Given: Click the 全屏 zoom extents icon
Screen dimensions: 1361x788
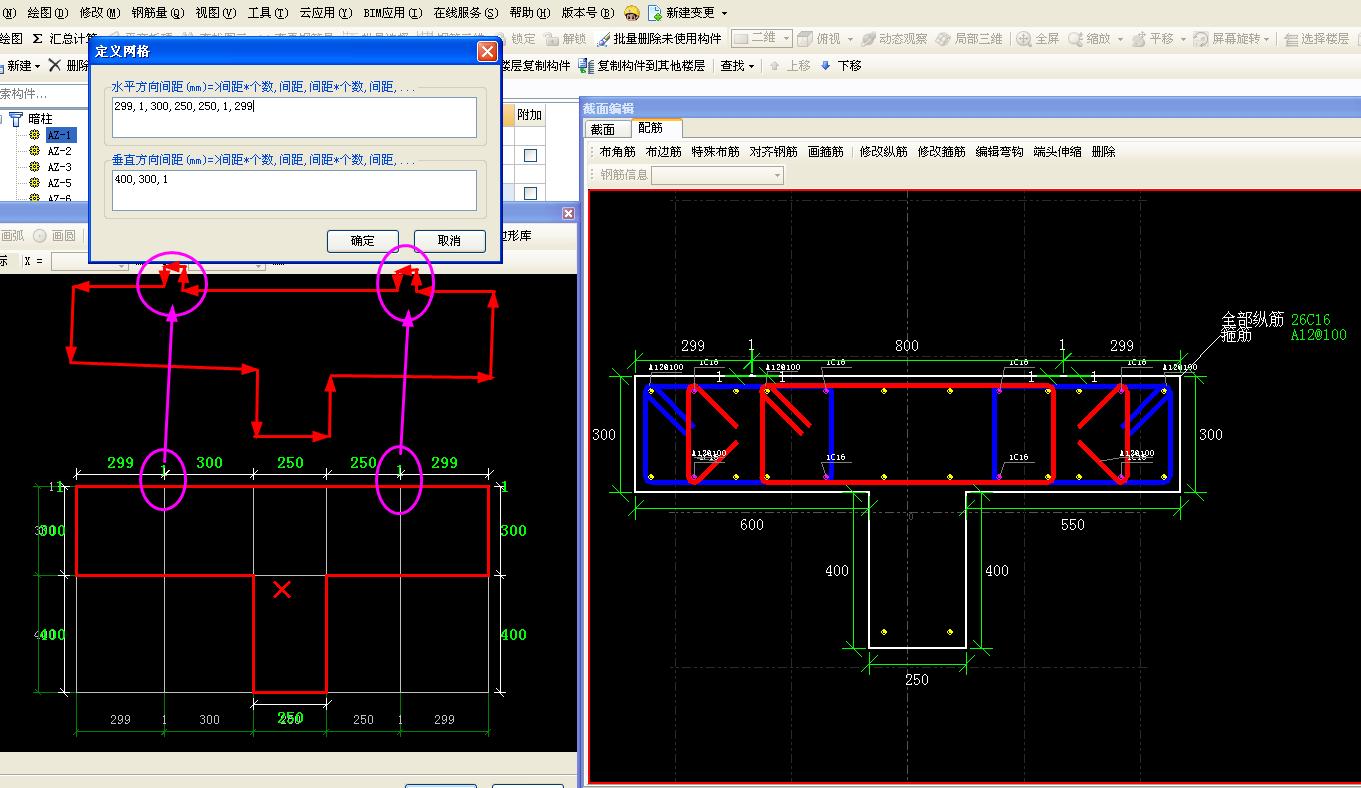Looking at the screenshot, I should [x=1024, y=39].
